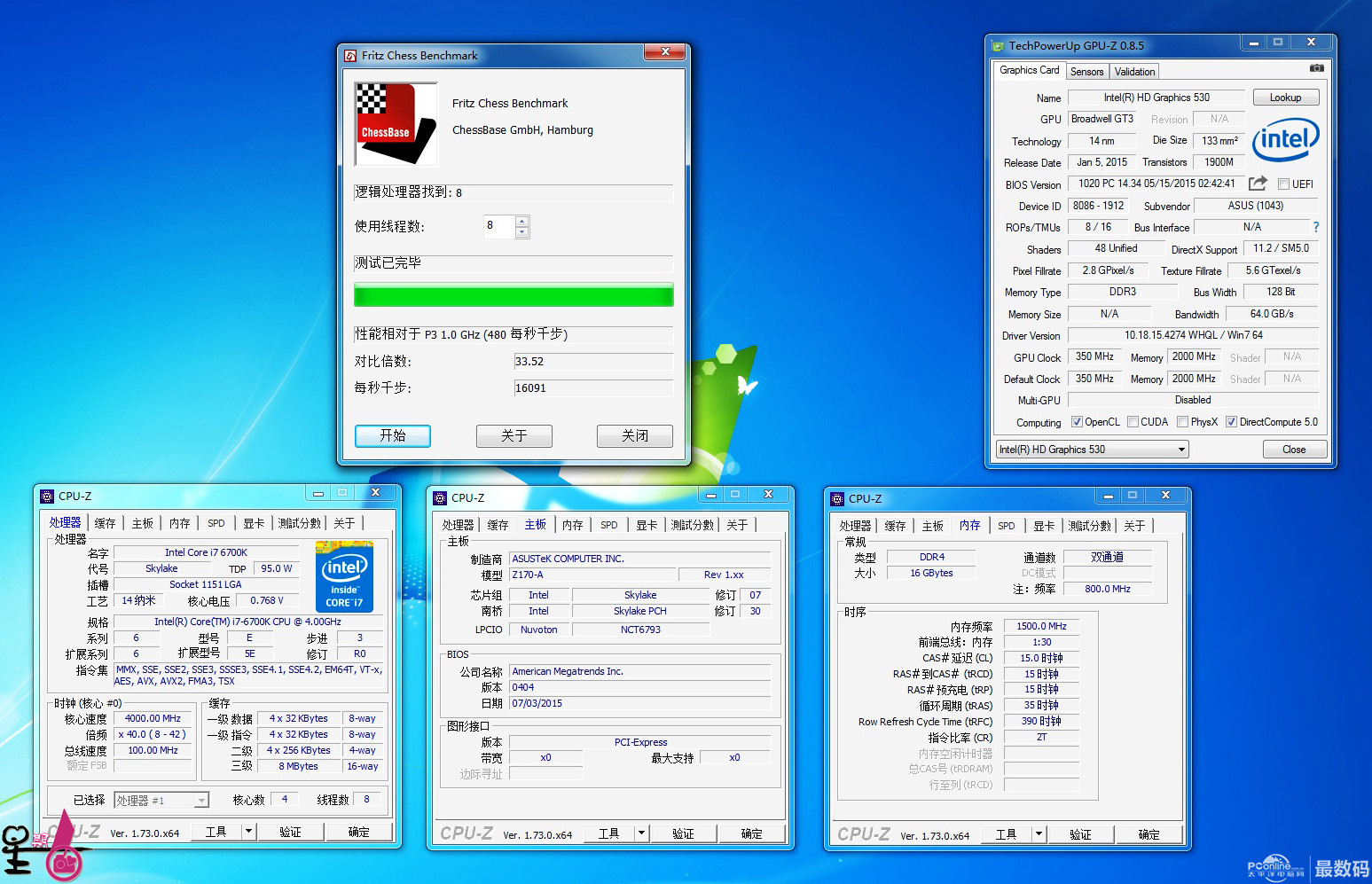Toggle the PhysX checkbox
Viewport: 1372px width, 884px height.
pyautogui.click(x=1182, y=422)
